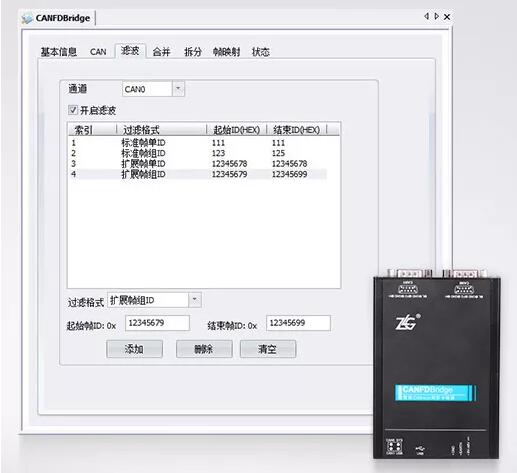
Task: Open the 帧映射 tab
Action: click(x=227, y=52)
